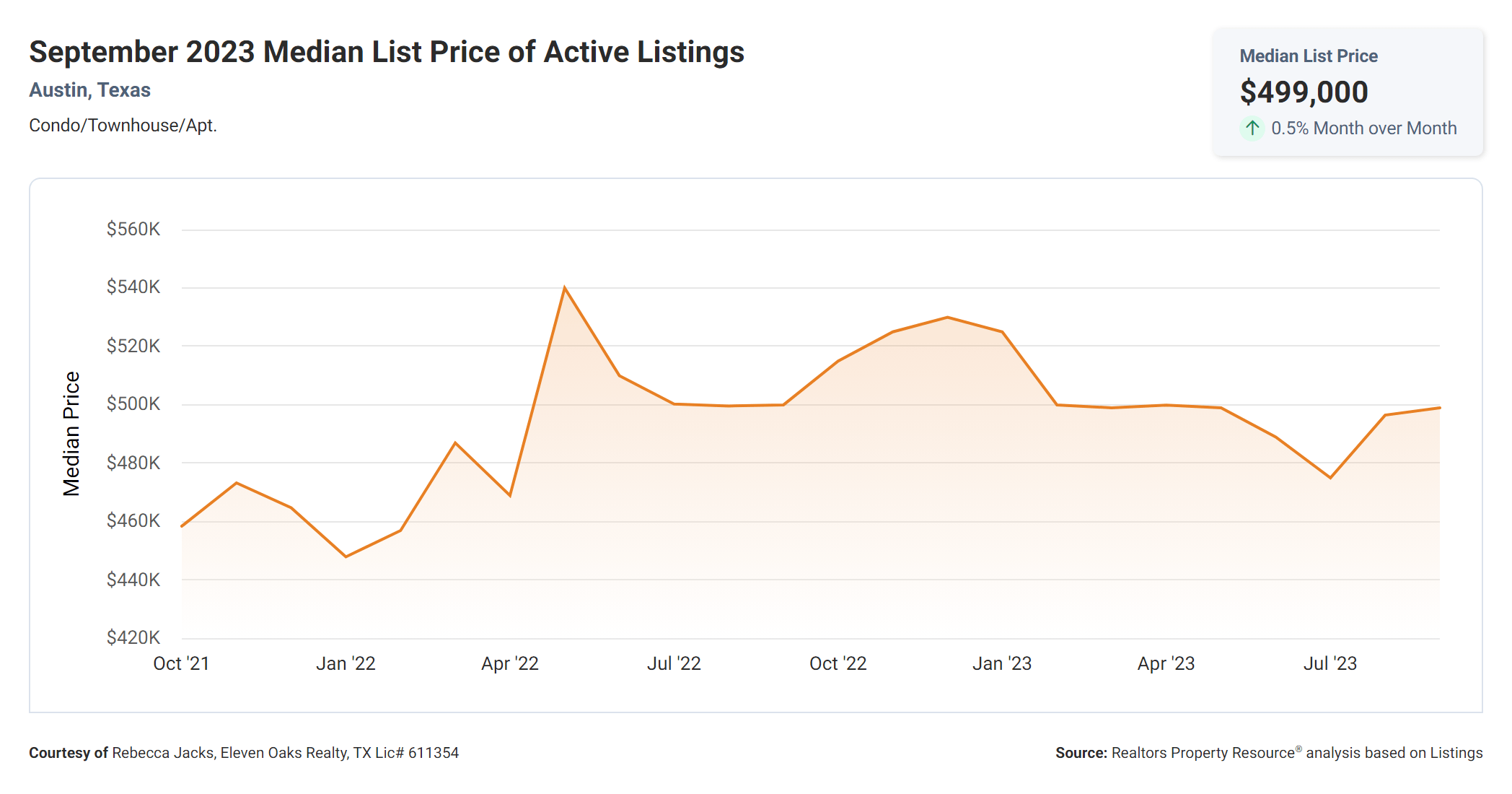
Task: Click the green month-over-month up arrow icon
Action: tap(1252, 128)
